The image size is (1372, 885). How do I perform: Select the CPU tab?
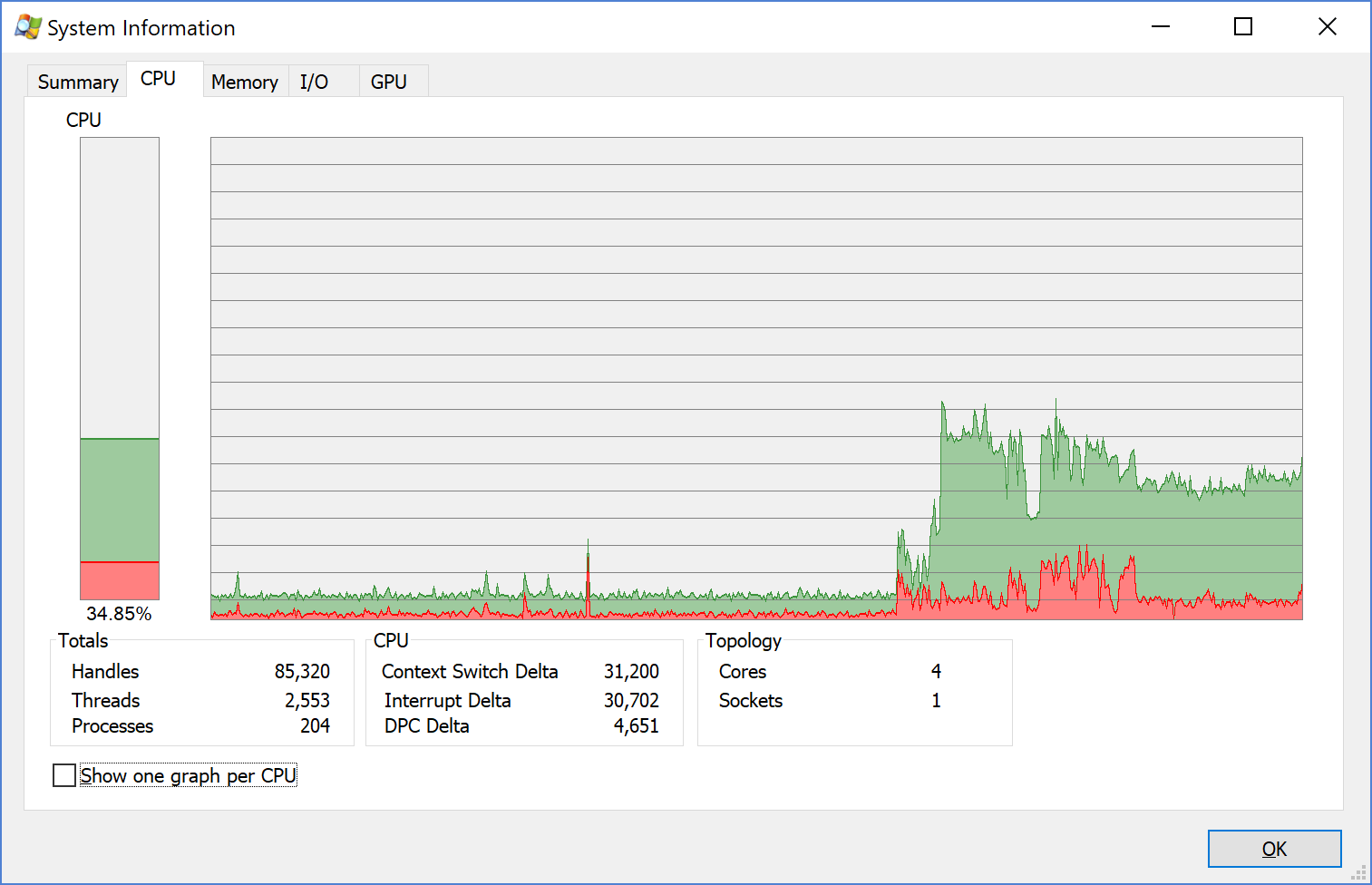(x=159, y=79)
